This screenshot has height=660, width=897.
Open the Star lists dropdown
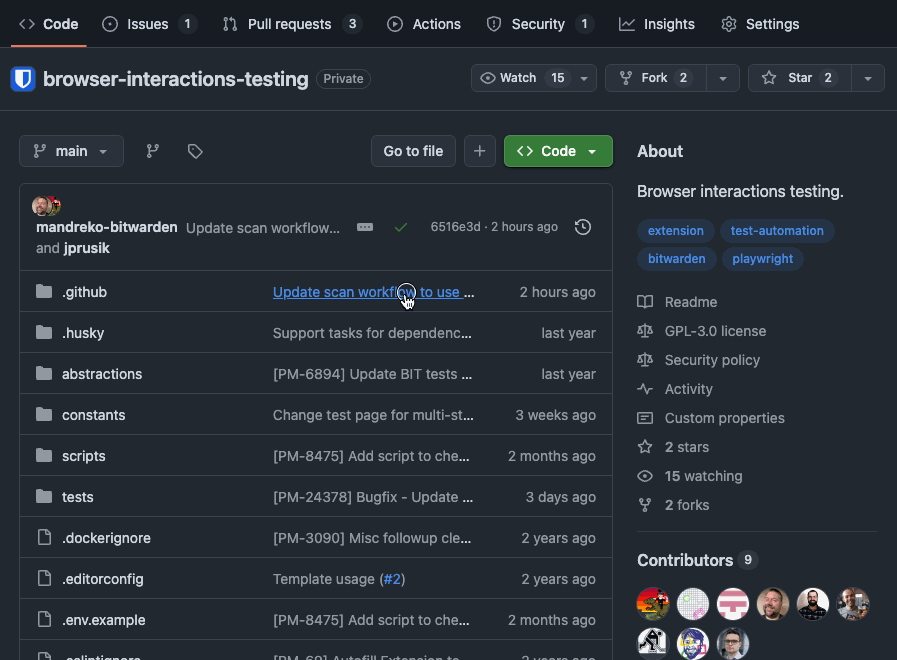pyautogui.click(x=868, y=78)
